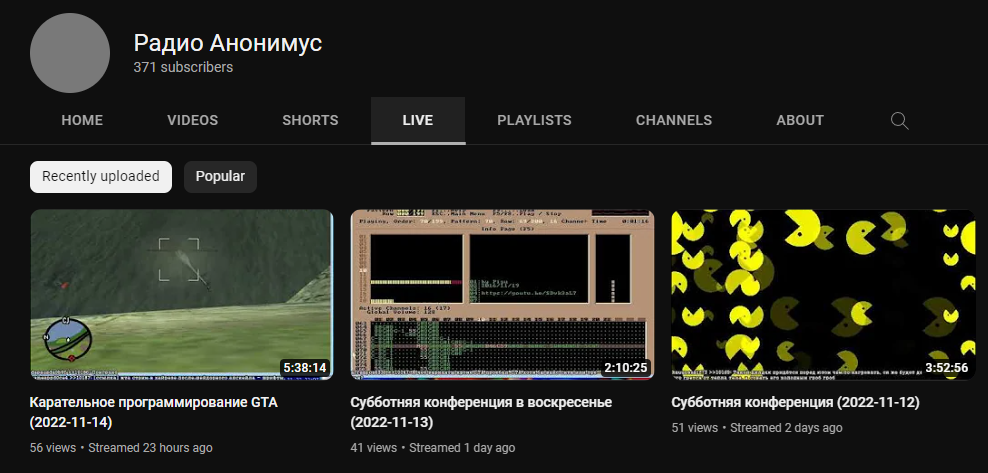The width and height of the screenshot is (988, 473).
Task: Click '41 views • Streamed 1 day ago'
Action: point(433,448)
